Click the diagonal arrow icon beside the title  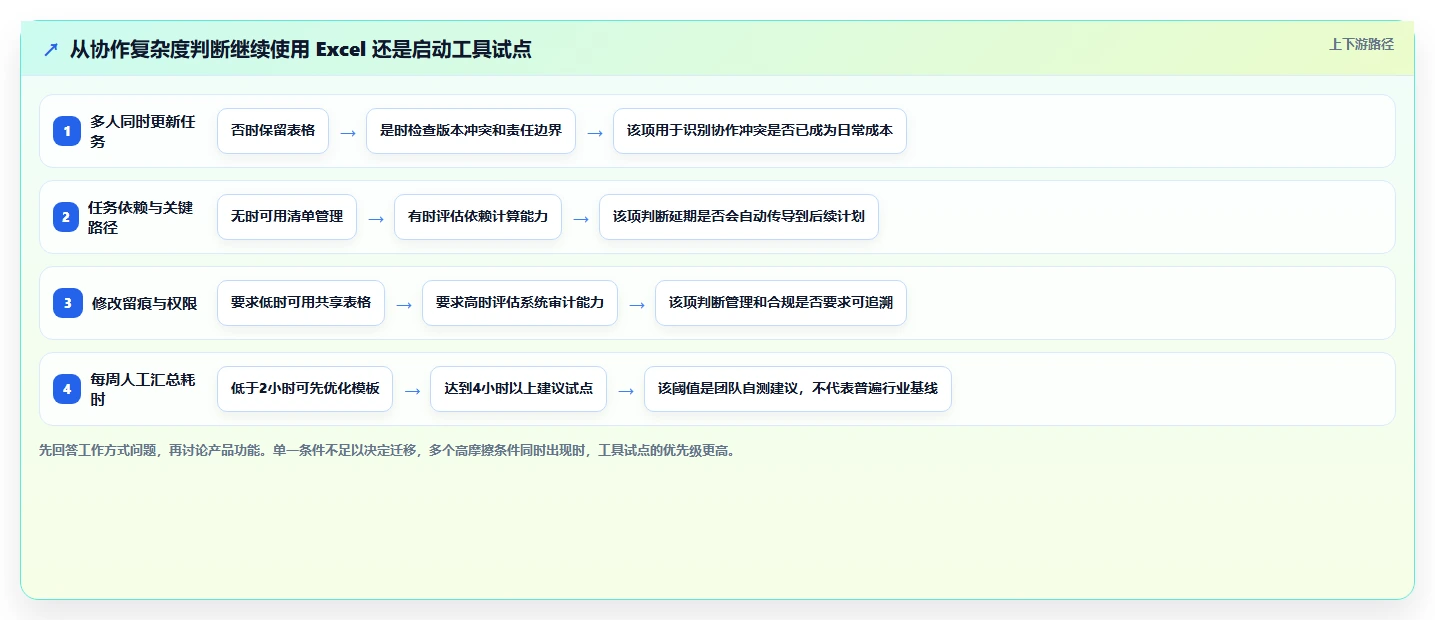(x=51, y=49)
